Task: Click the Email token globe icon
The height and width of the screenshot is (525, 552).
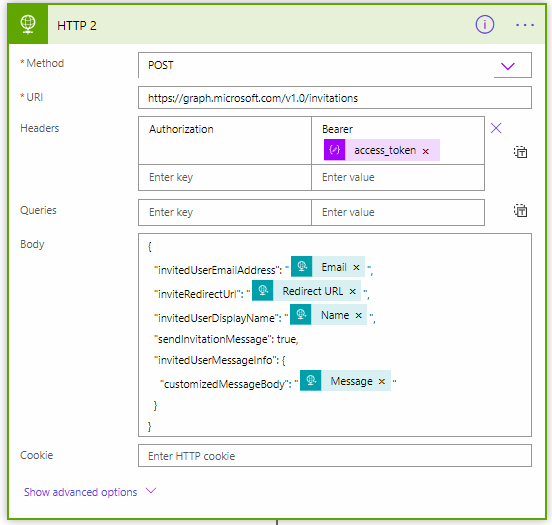Action: tap(301, 266)
